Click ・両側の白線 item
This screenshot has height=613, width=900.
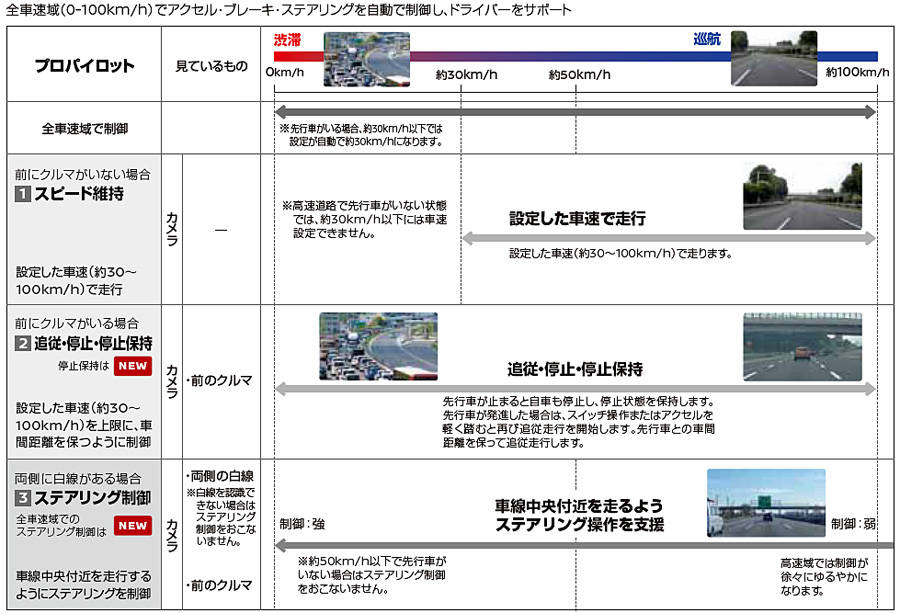click(x=220, y=476)
